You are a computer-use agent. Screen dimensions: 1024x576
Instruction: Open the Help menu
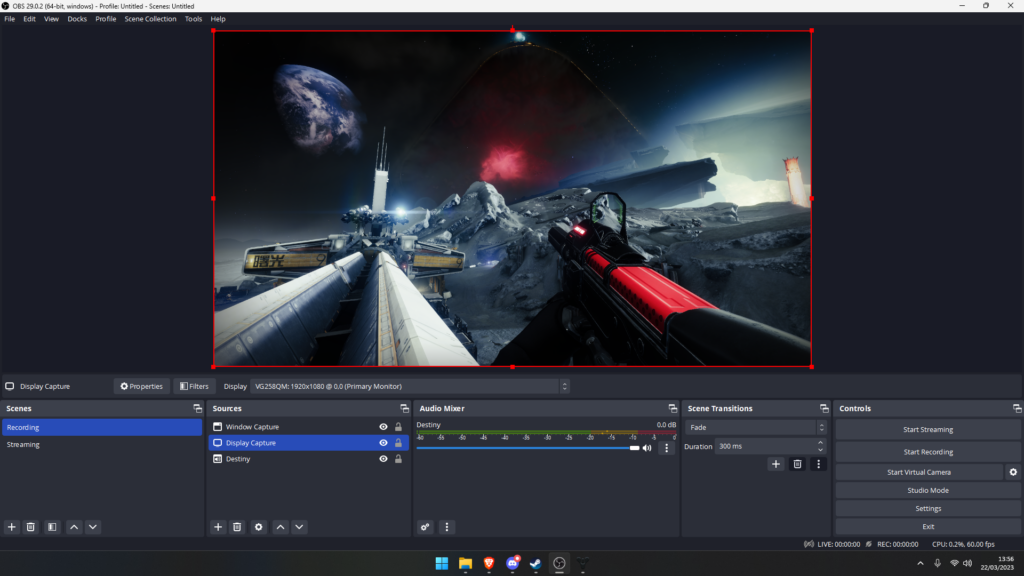pos(218,19)
